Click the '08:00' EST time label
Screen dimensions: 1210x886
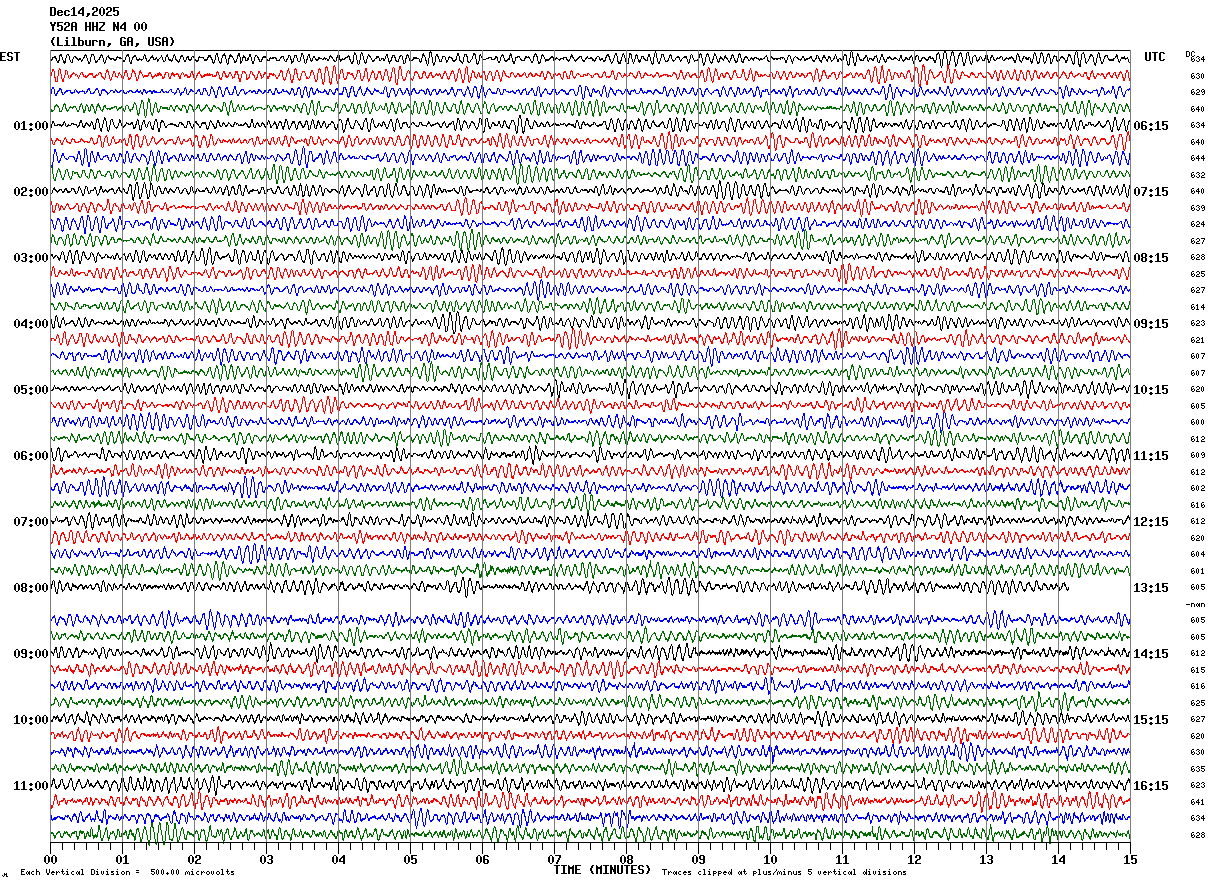coord(31,588)
